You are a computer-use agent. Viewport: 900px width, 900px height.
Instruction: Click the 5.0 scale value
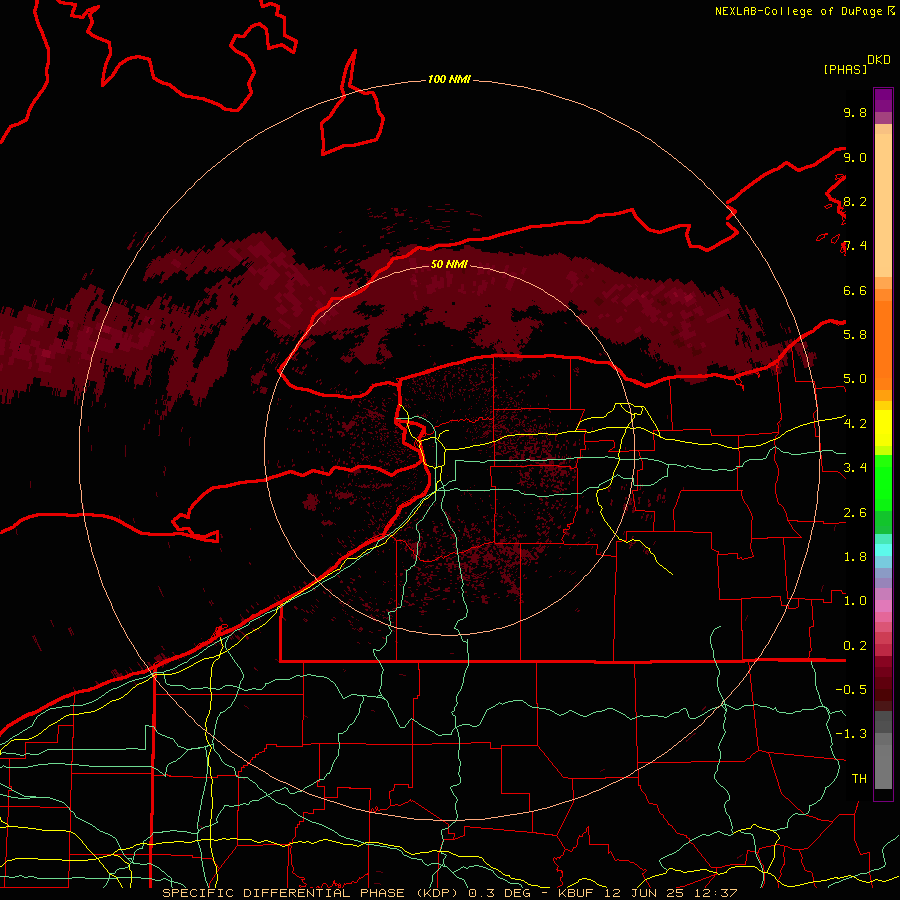pyautogui.click(x=855, y=379)
